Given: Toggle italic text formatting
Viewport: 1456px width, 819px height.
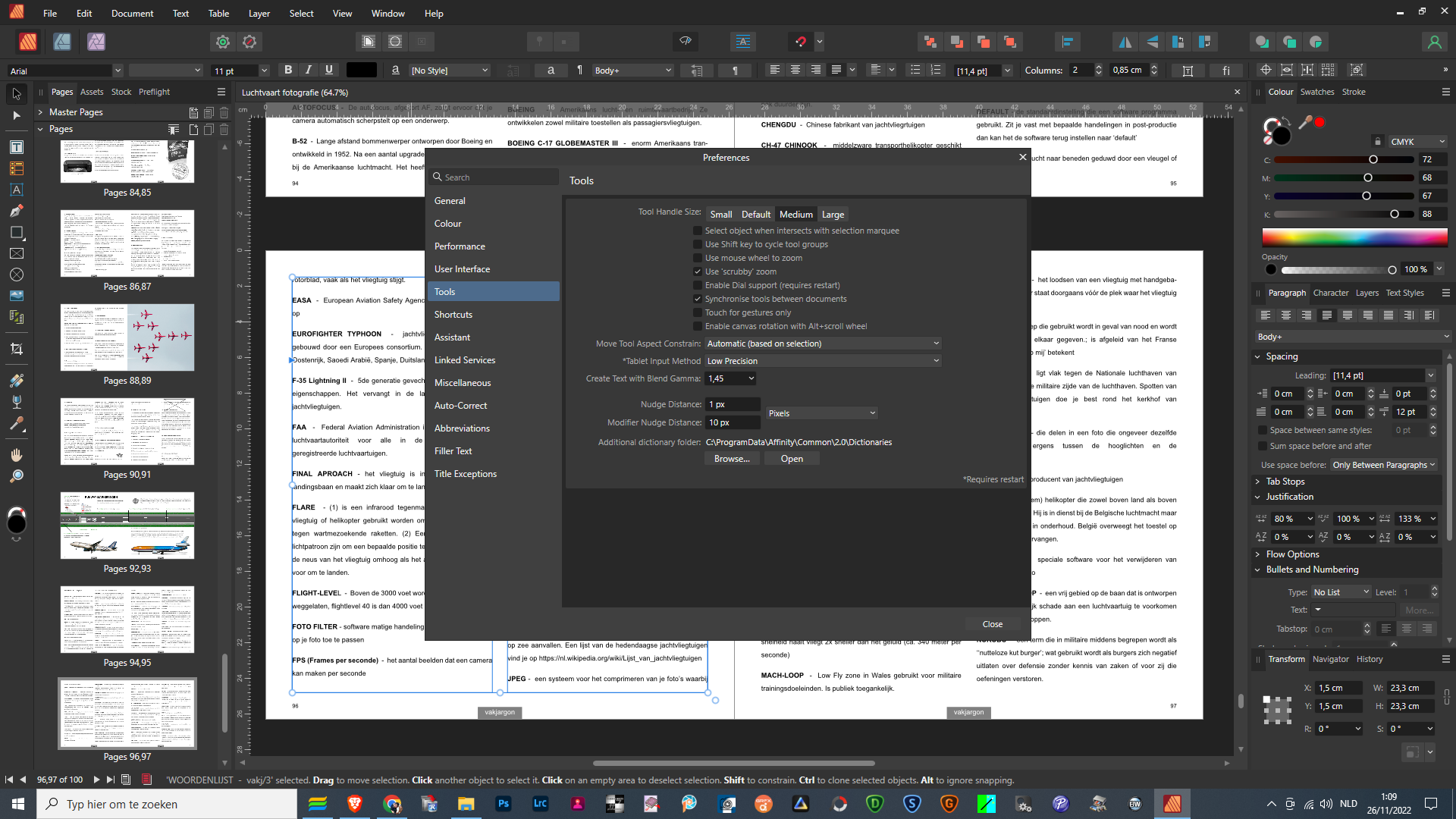Looking at the screenshot, I should (x=309, y=70).
